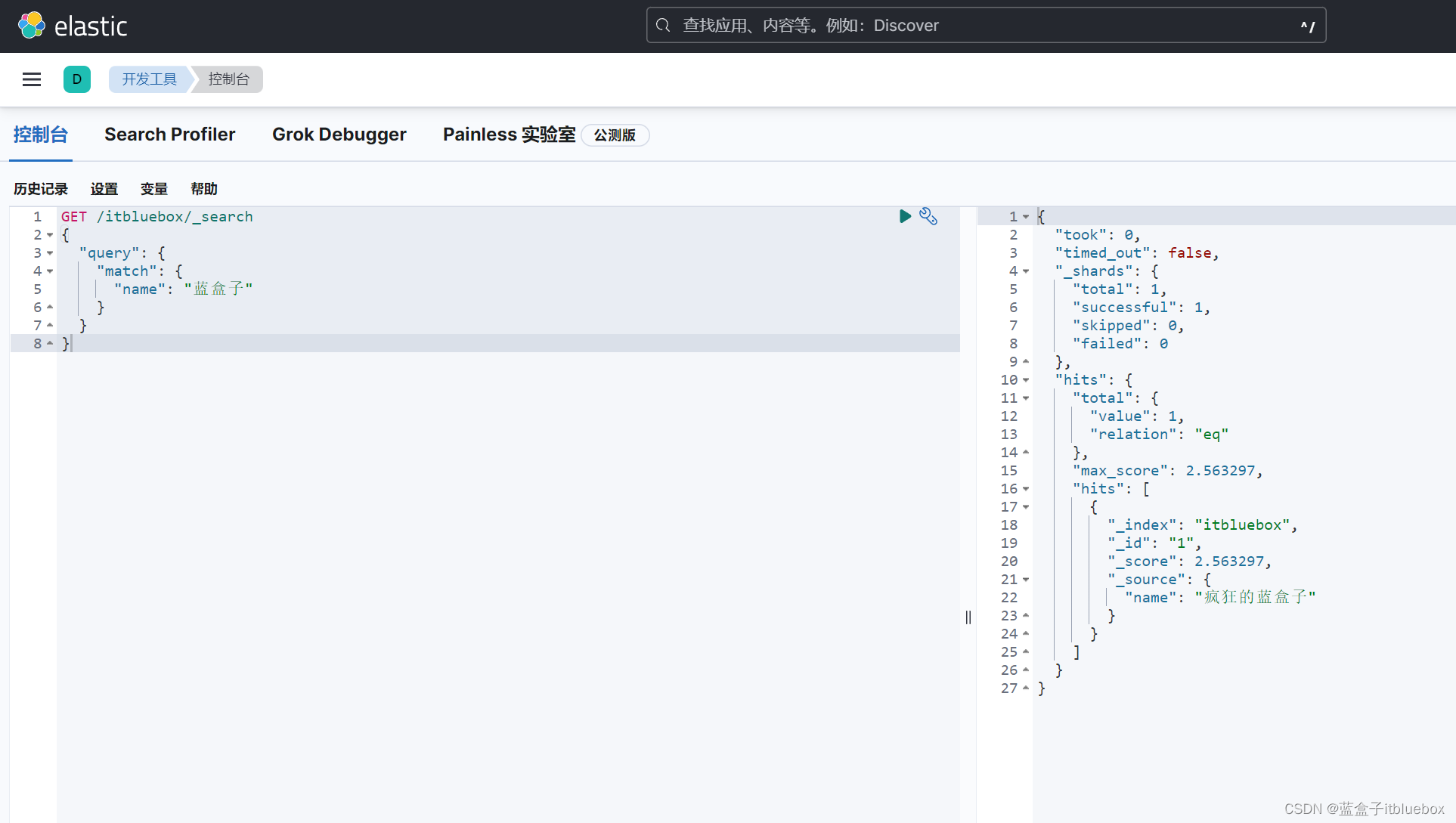Open the wrench actions menu icon

tap(928, 217)
